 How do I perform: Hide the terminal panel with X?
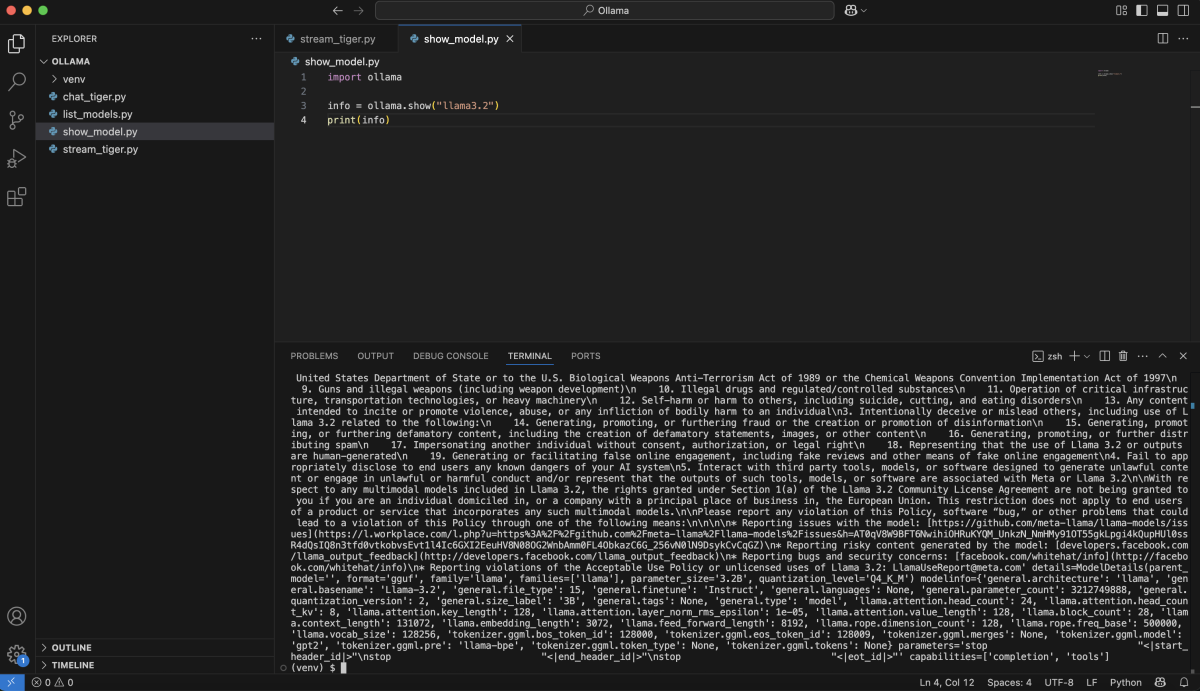pos(1183,356)
